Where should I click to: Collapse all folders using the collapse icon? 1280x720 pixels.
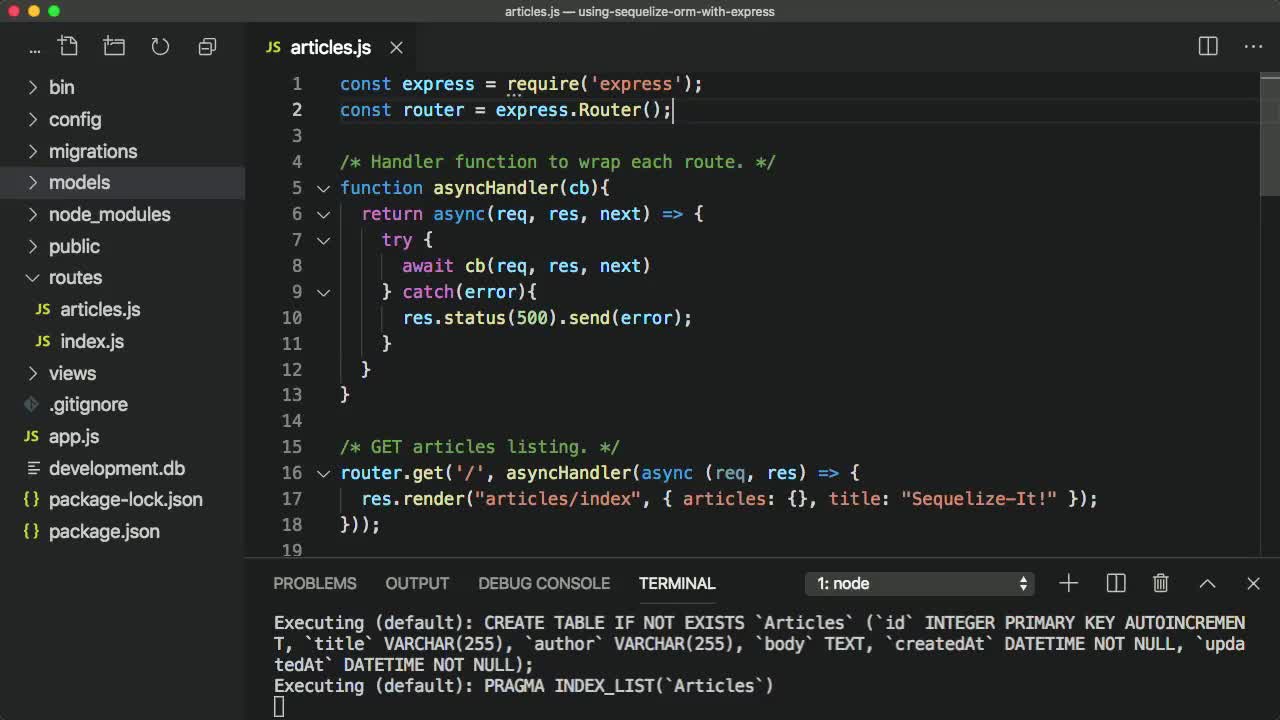click(207, 46)
